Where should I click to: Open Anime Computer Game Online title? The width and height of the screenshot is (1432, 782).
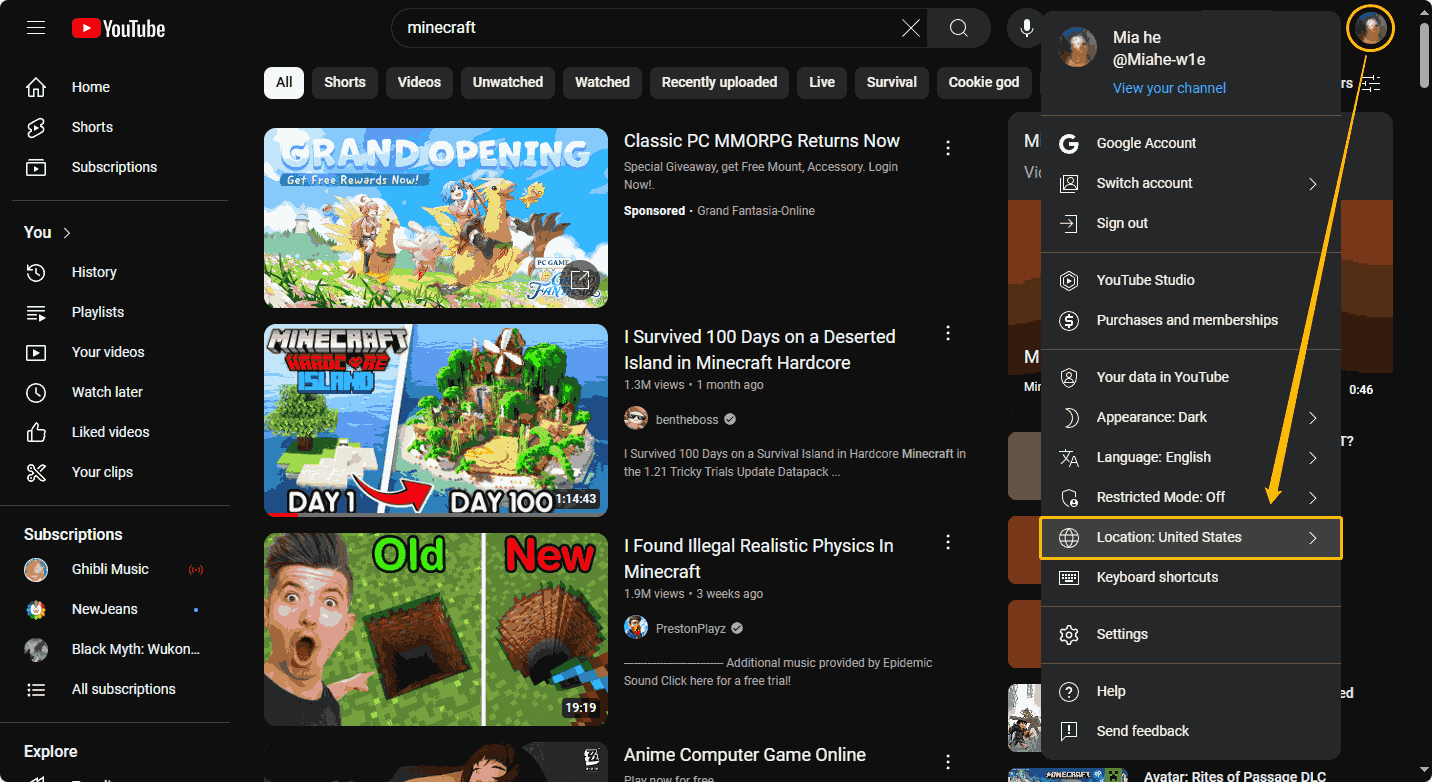coord(745,755)
